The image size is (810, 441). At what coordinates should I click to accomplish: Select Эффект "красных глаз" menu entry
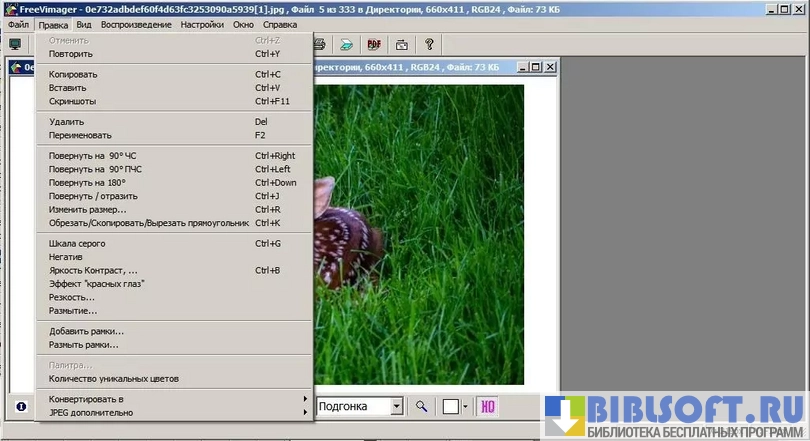[97, 284]
